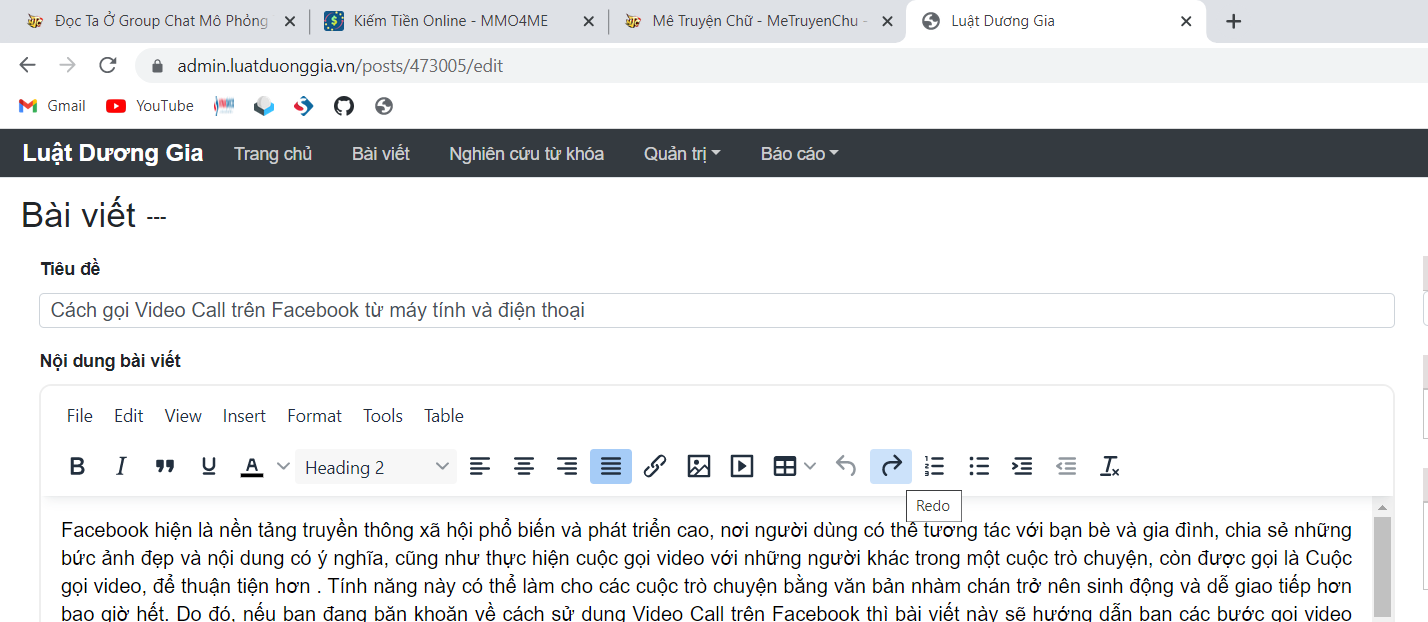The width and height of the screenshot is (1428, 622).
Task: Click the editor vertical scrollbar thumb
Action: tap(1382, 566)
